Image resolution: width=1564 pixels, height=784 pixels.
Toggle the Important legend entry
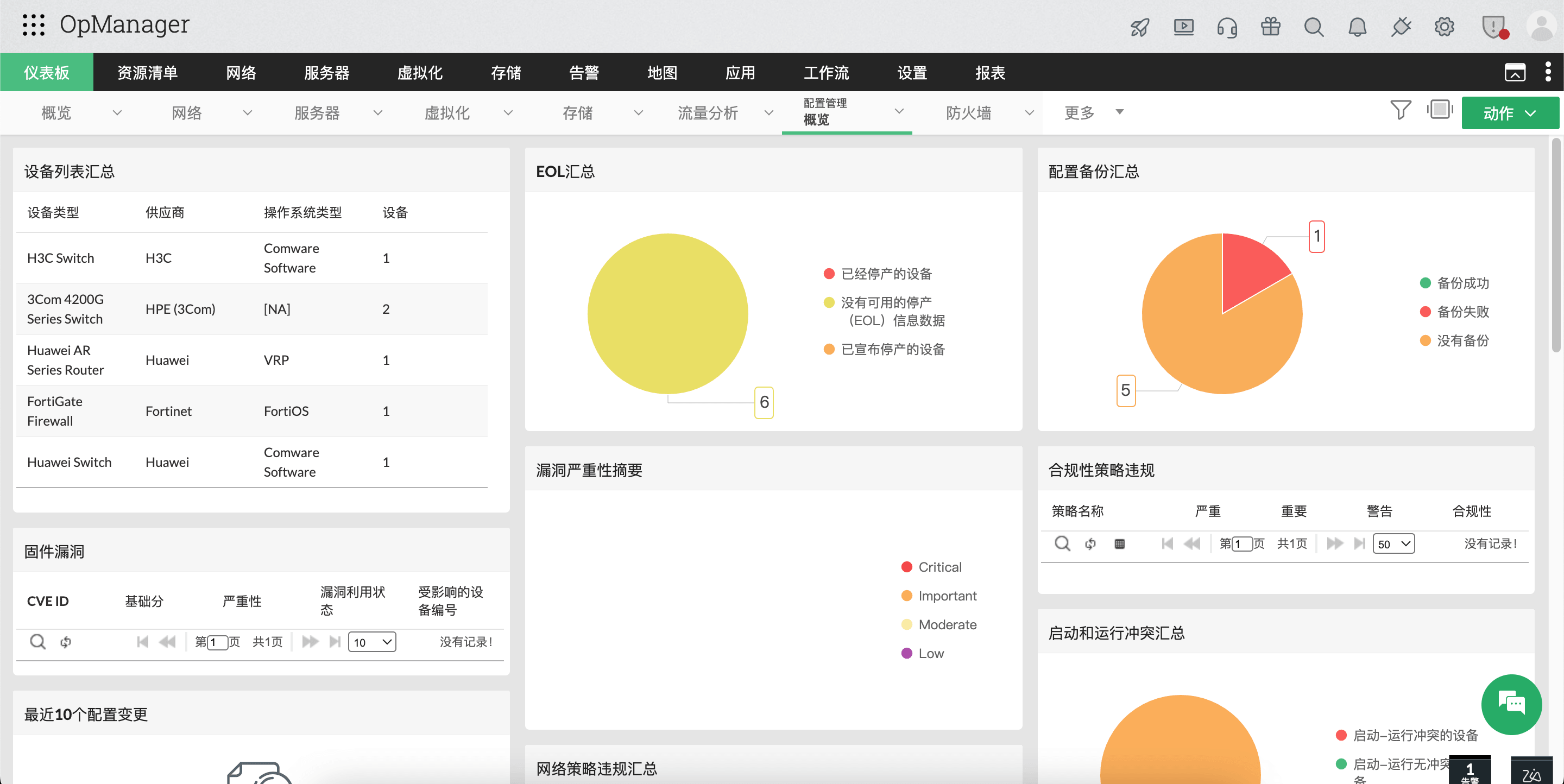click(x=938, y=596)
